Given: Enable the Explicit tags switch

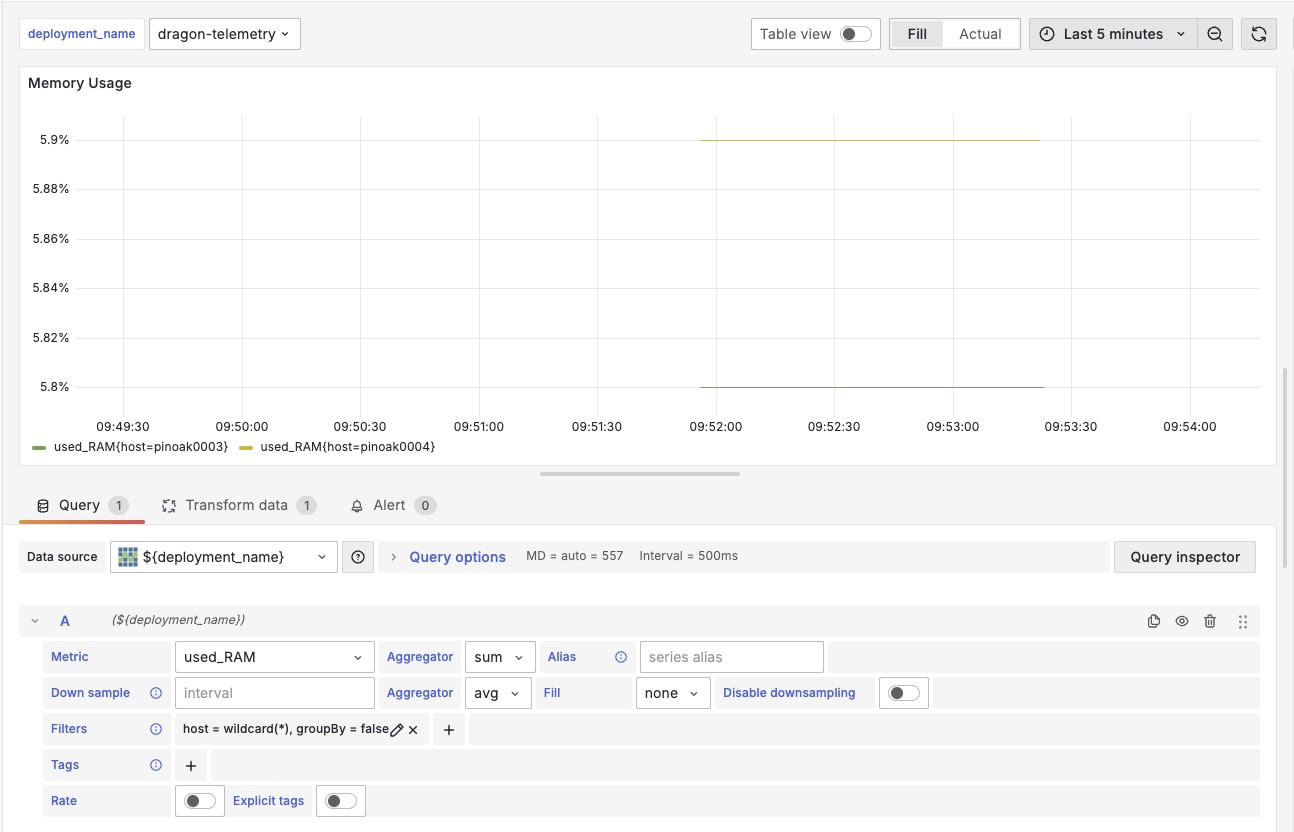Looking at the screenshot, I should pyautogui.click(x=341, y=801).
